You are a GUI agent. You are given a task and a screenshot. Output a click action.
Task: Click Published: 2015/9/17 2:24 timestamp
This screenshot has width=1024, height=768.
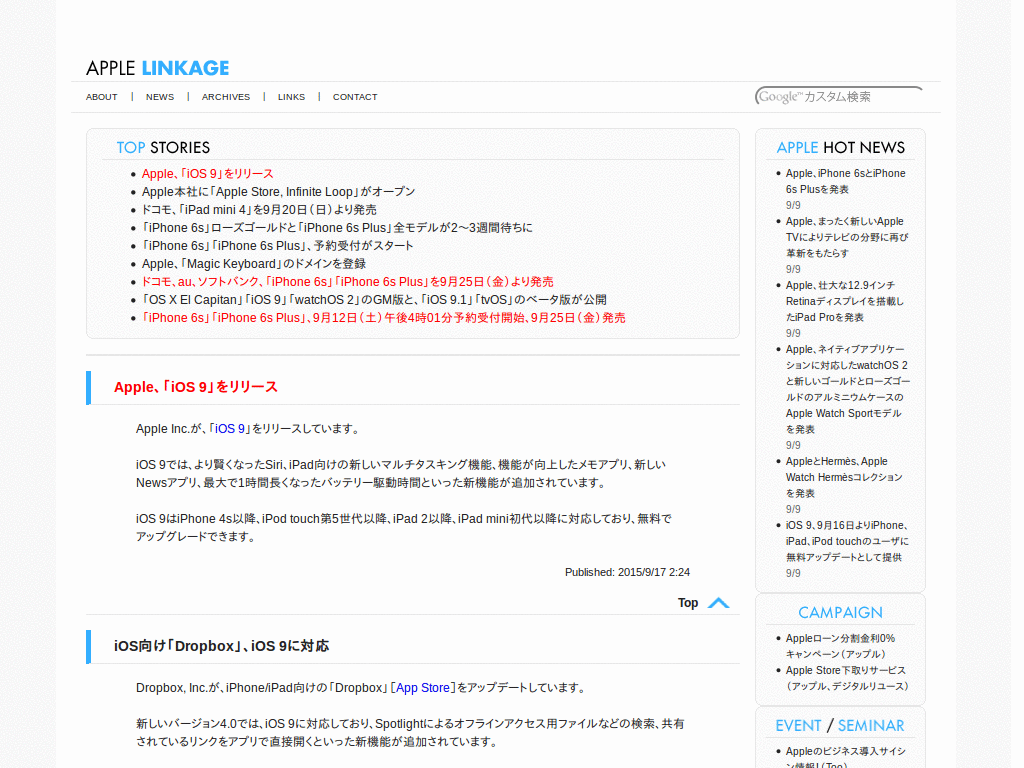[x=627, y=572]
